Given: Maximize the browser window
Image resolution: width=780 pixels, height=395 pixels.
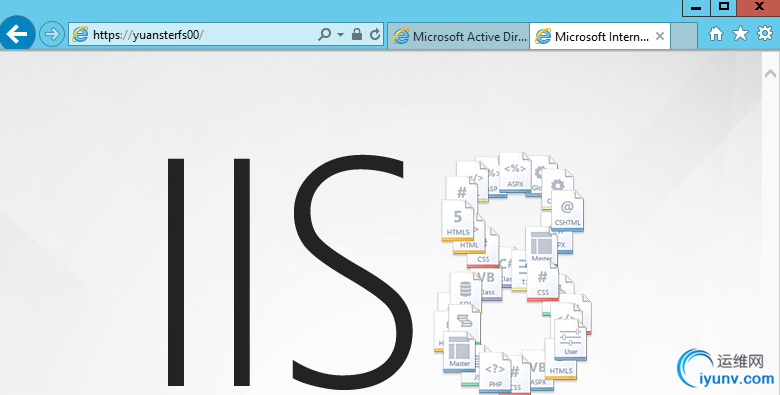Looking at the screenshot, I should [x=723, y=7].
